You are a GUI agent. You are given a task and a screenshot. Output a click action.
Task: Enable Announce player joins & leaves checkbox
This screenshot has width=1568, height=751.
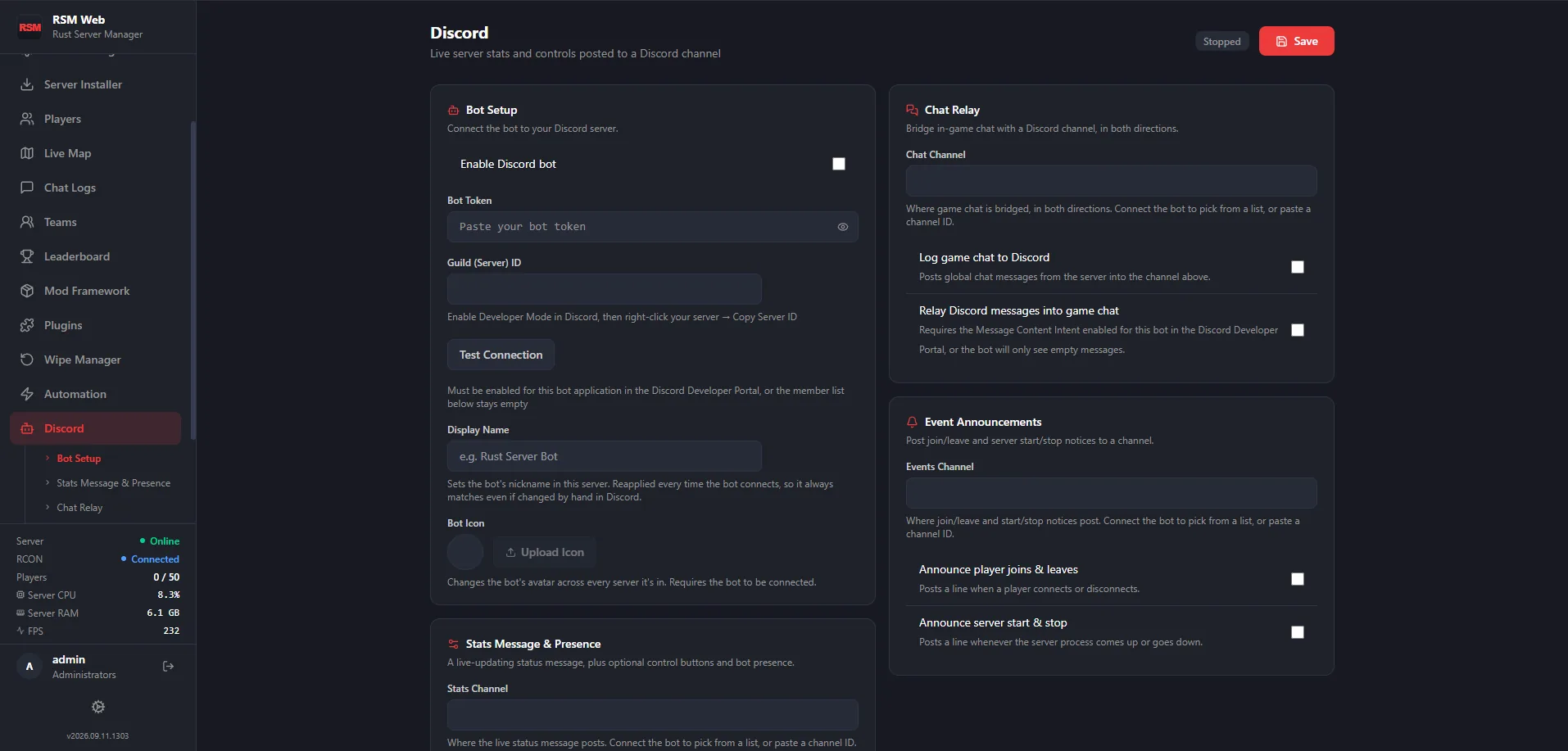tap(1298, 579)
